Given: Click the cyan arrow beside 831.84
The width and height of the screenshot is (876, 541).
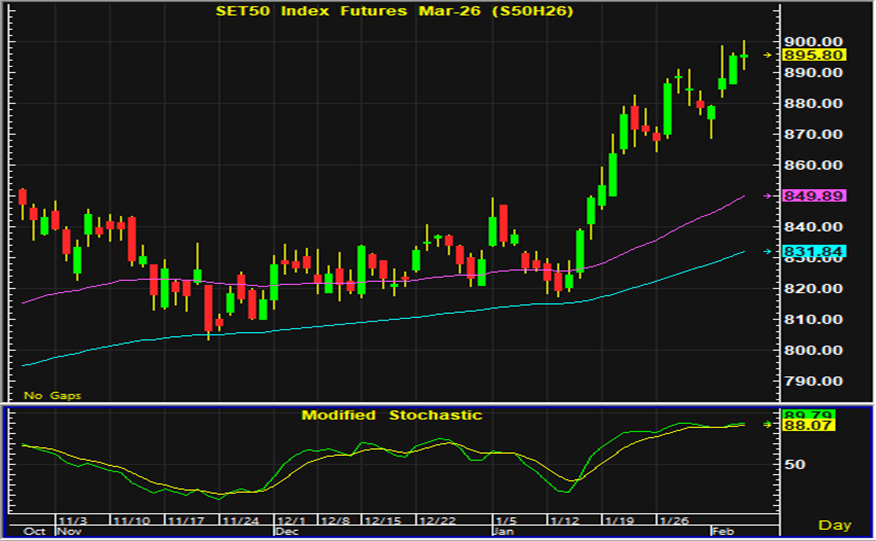Looking at the screenshot, I should (x=767, y=251).
